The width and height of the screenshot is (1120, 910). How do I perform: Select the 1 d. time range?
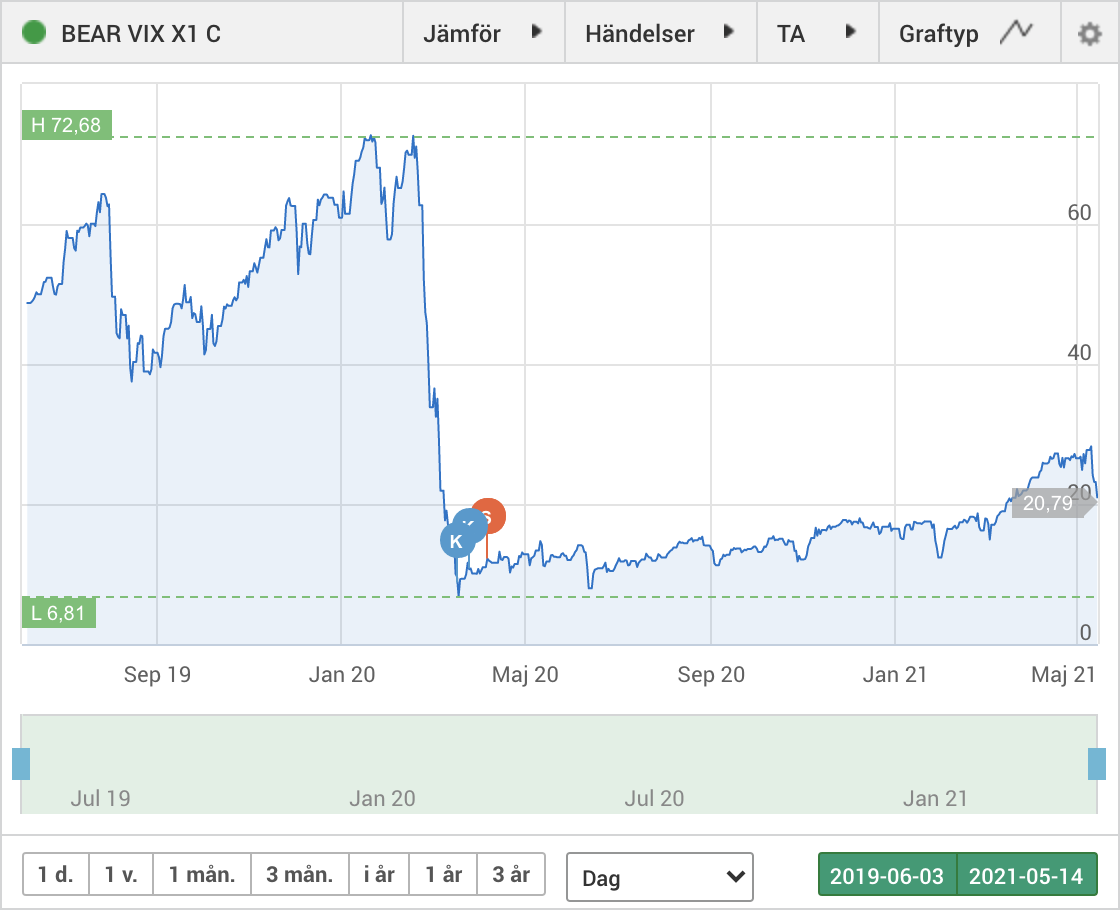(56, 875)
